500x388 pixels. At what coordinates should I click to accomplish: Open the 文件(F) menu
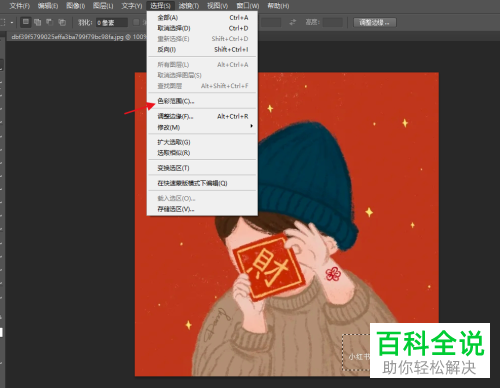click(19, 6)
